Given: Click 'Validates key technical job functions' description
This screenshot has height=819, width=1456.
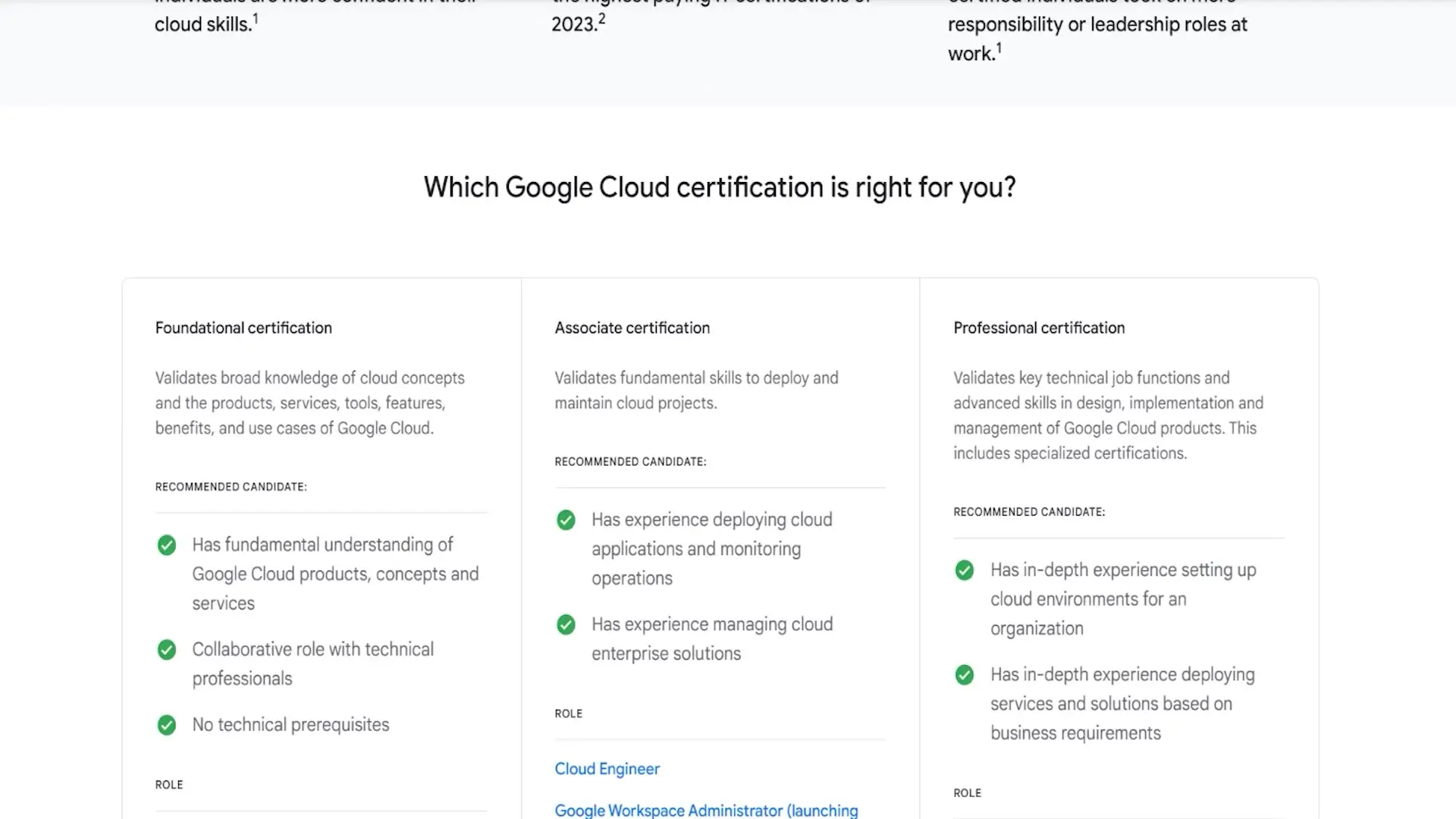Looking at the screenshot, I should (1108, 415).
